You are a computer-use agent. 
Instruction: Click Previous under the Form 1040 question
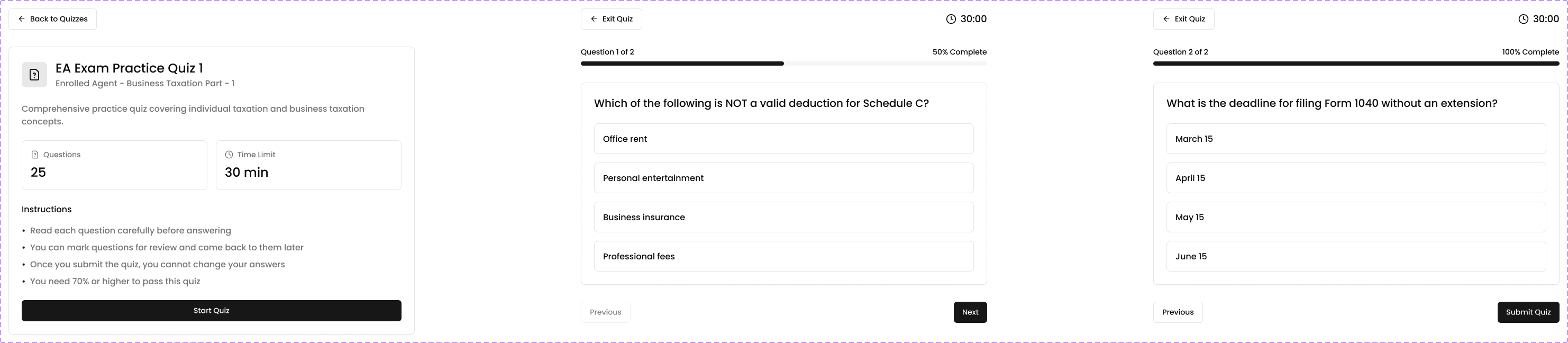point(1177,312)
